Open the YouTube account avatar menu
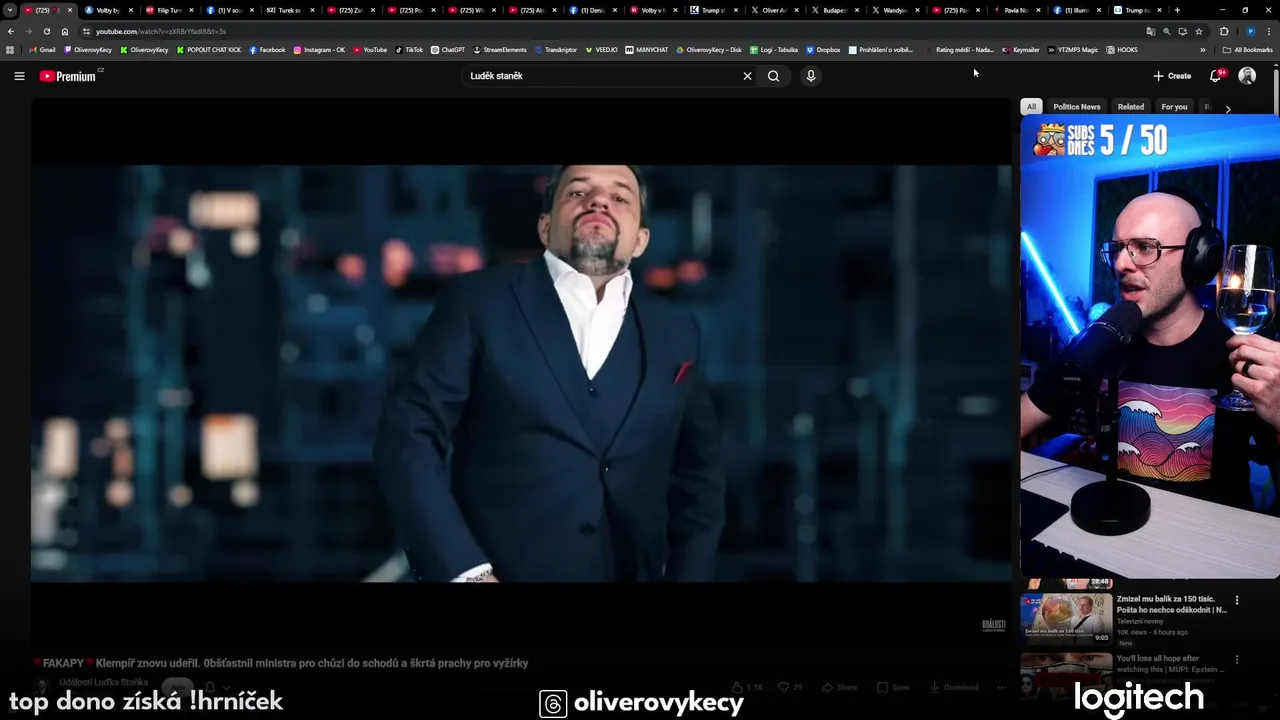 click(x=1247, y=76)
